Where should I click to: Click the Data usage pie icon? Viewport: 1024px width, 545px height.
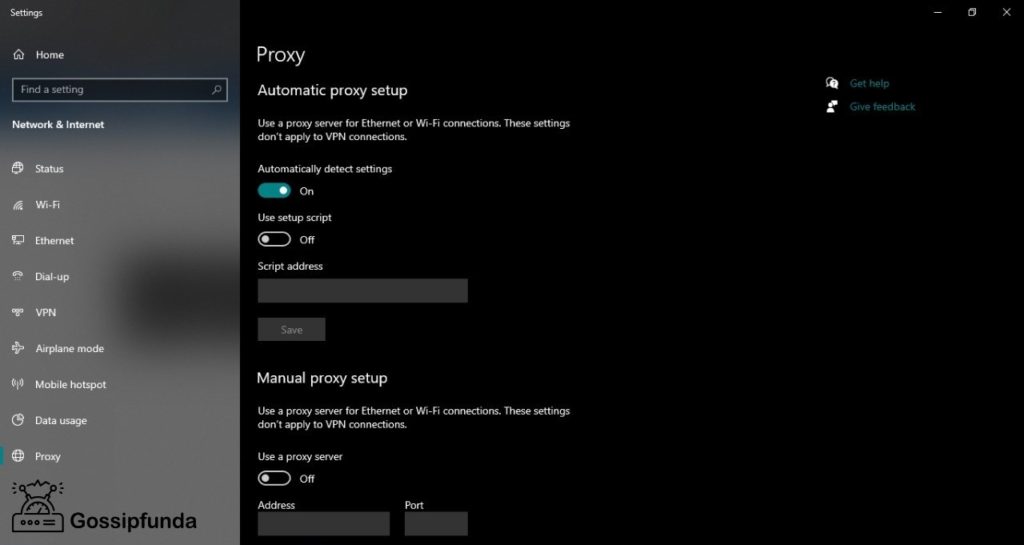(18, 420)
